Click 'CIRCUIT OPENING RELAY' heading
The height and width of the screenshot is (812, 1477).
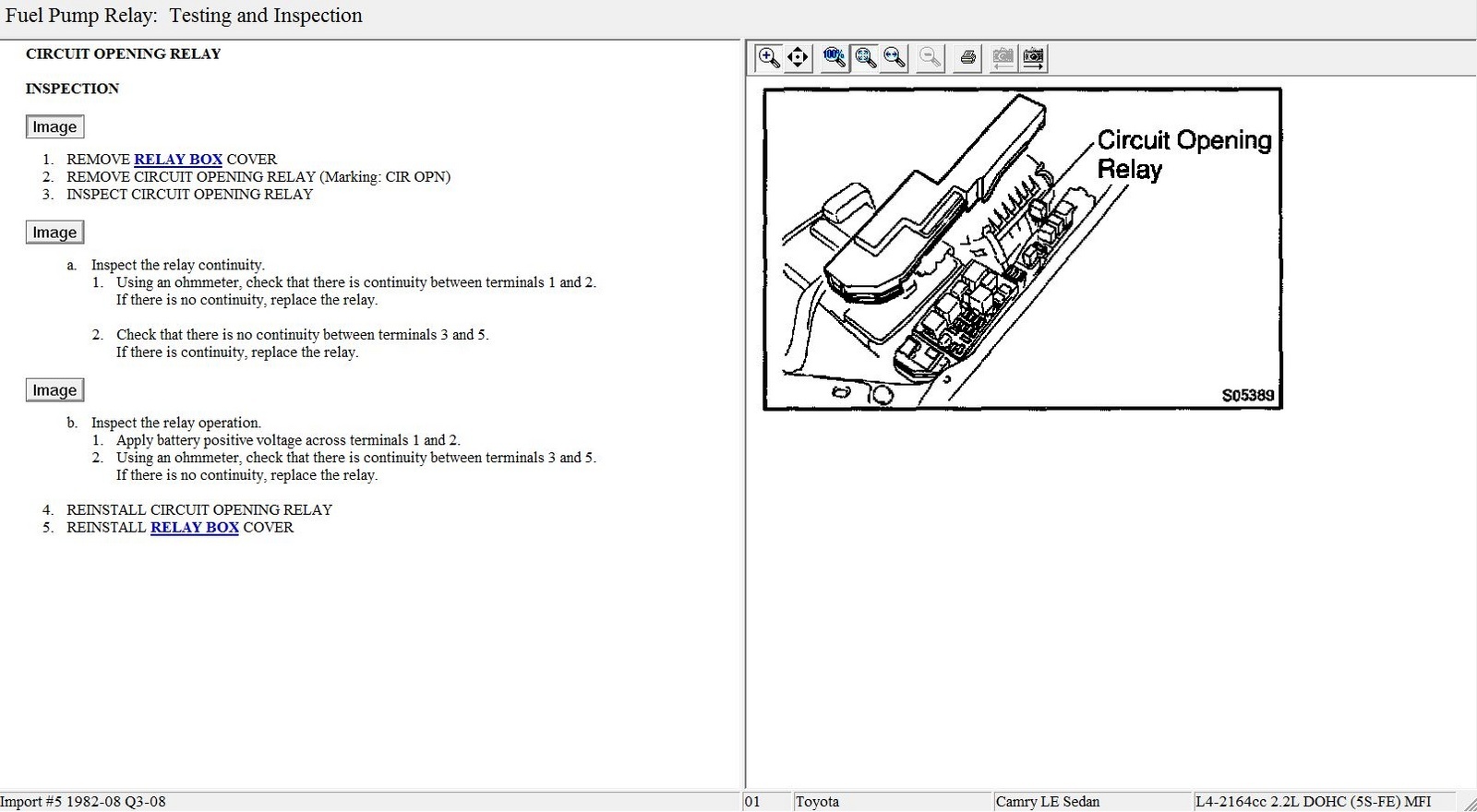coord(123,54)
